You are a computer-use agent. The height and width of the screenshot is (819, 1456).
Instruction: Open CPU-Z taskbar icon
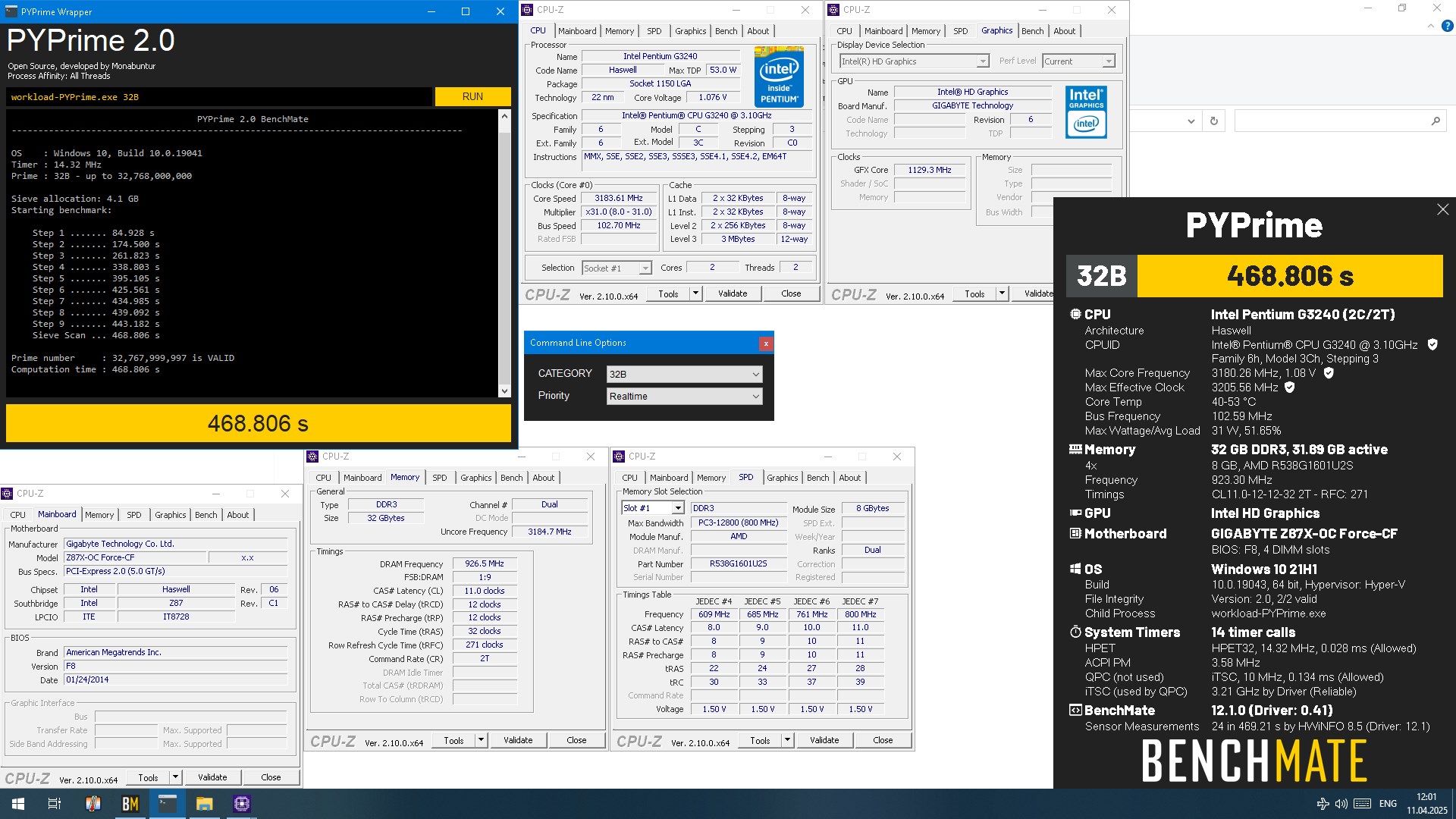click(242, 804)
